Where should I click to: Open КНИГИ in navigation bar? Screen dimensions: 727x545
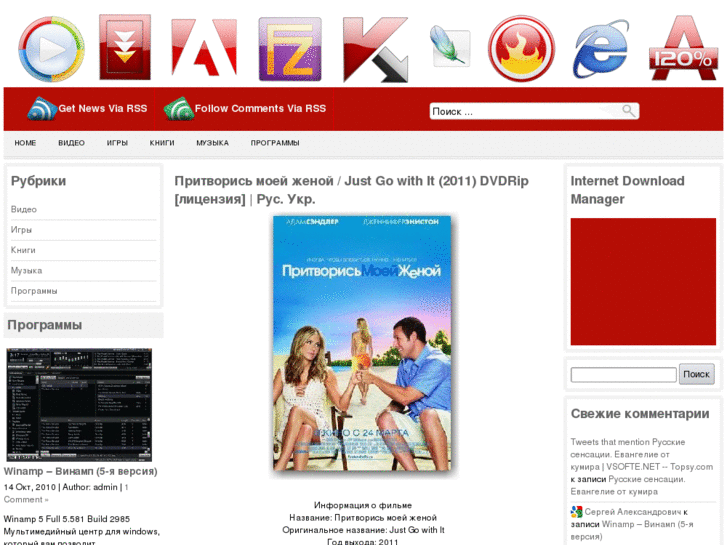[x=162, y=143]
